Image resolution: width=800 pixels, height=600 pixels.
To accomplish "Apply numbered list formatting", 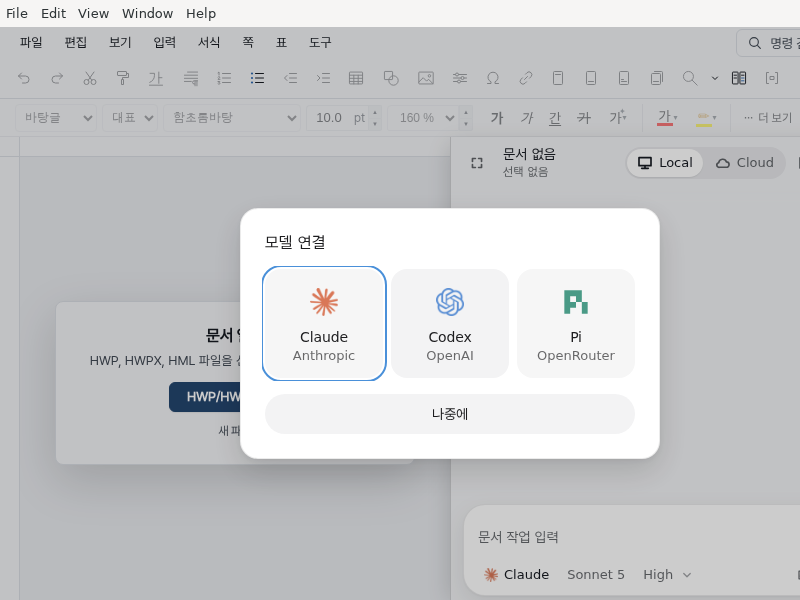I will (224, 78).
